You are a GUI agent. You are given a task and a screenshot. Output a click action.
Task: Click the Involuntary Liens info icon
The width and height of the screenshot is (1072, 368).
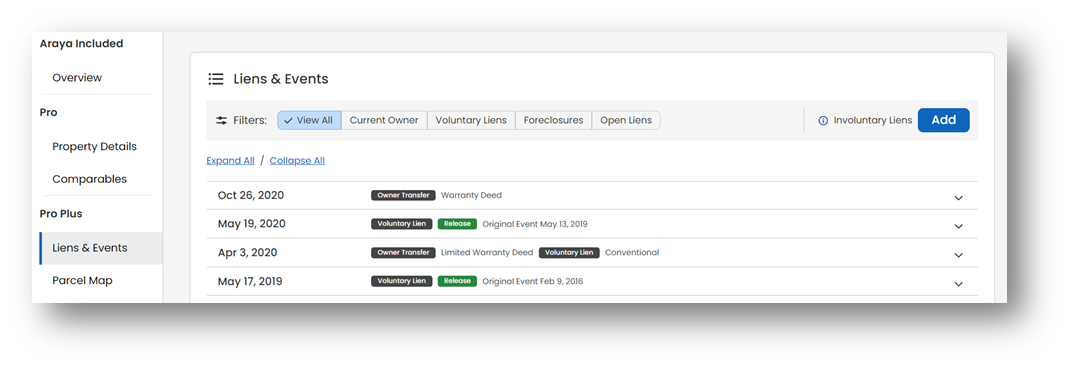(x=823, y=120)
